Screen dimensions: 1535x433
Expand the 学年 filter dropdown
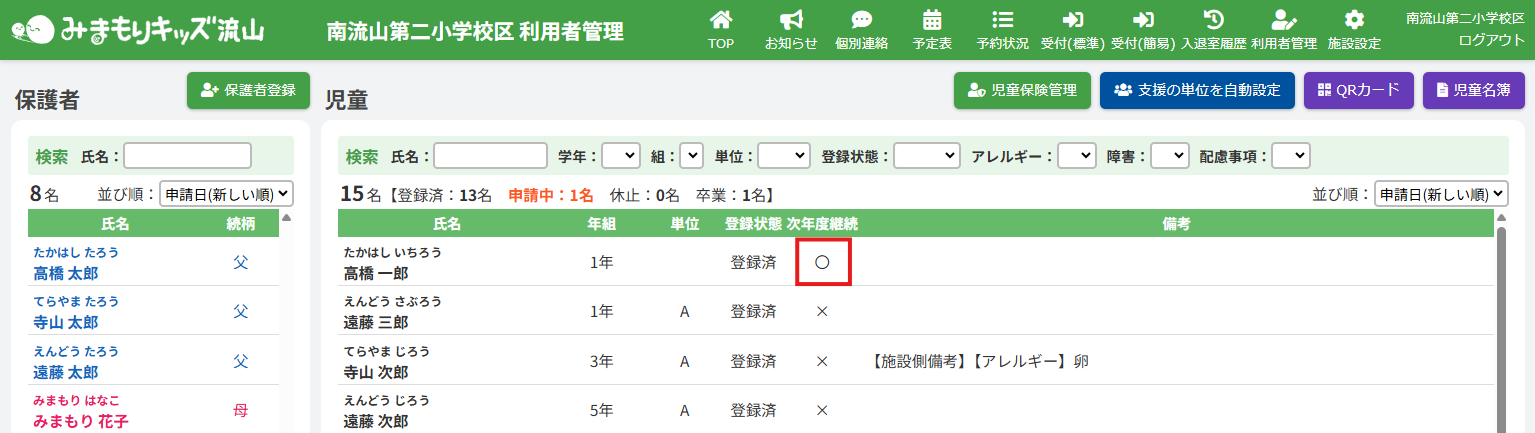(620, 156)
